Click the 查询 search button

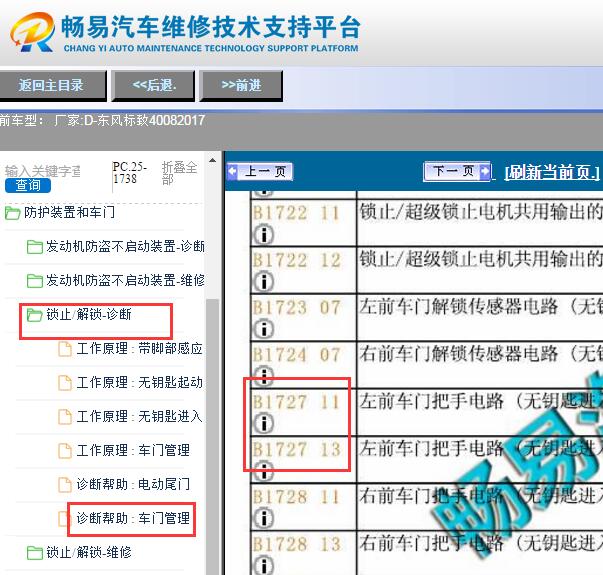(28, 185)
